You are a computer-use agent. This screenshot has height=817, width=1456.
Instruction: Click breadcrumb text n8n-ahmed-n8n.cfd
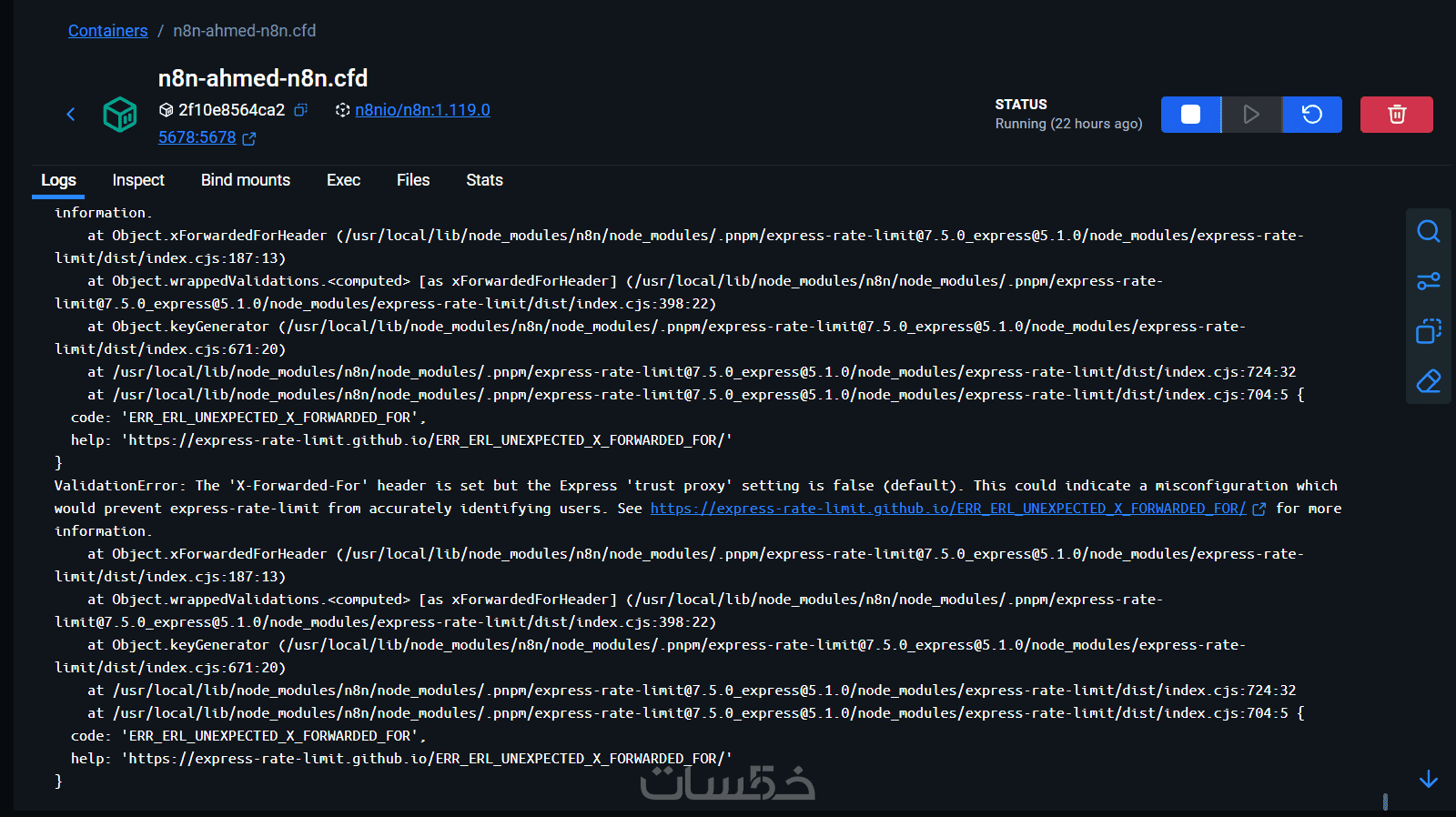(245, 31)
